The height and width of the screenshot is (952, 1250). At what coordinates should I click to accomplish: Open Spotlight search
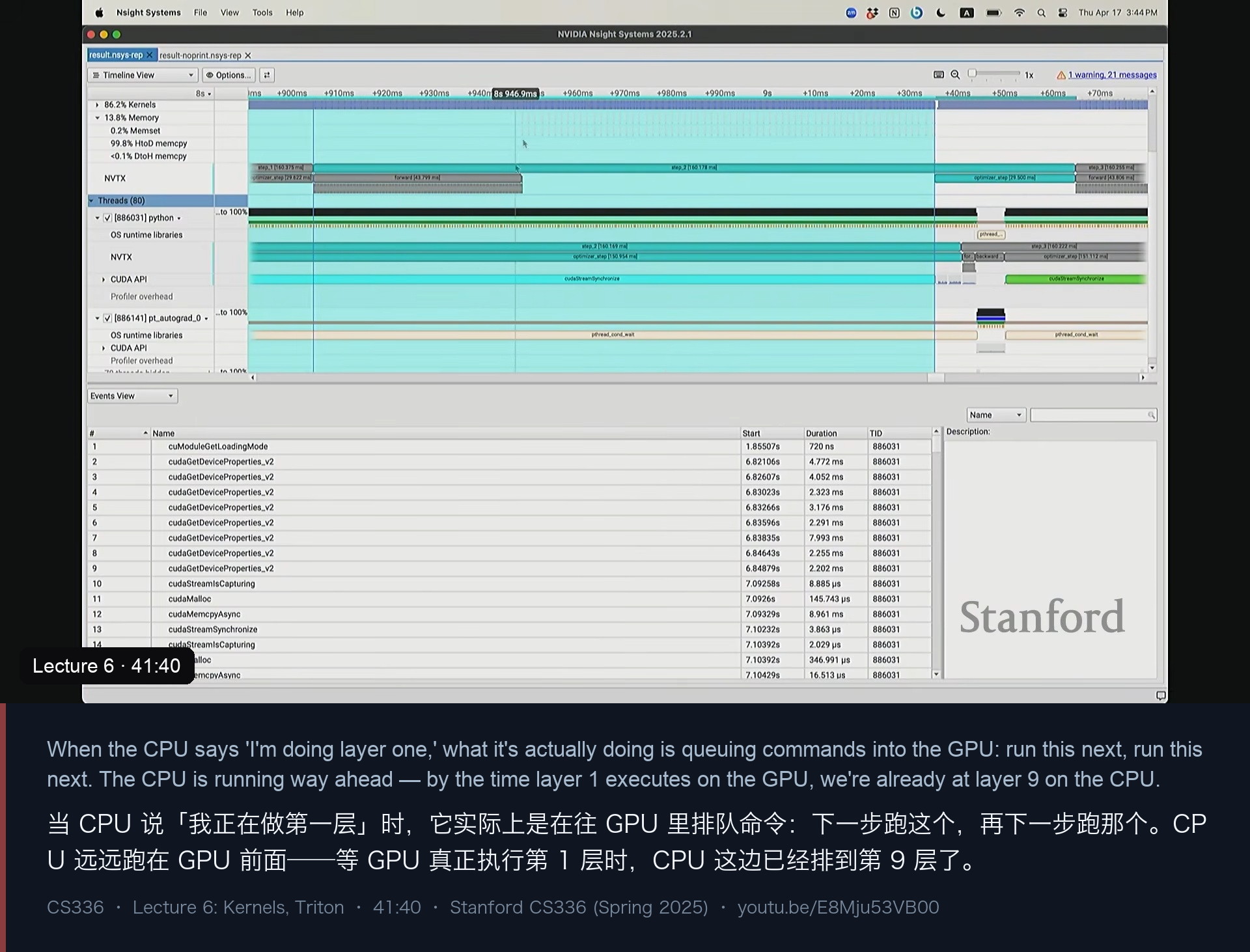point(1042,12)
